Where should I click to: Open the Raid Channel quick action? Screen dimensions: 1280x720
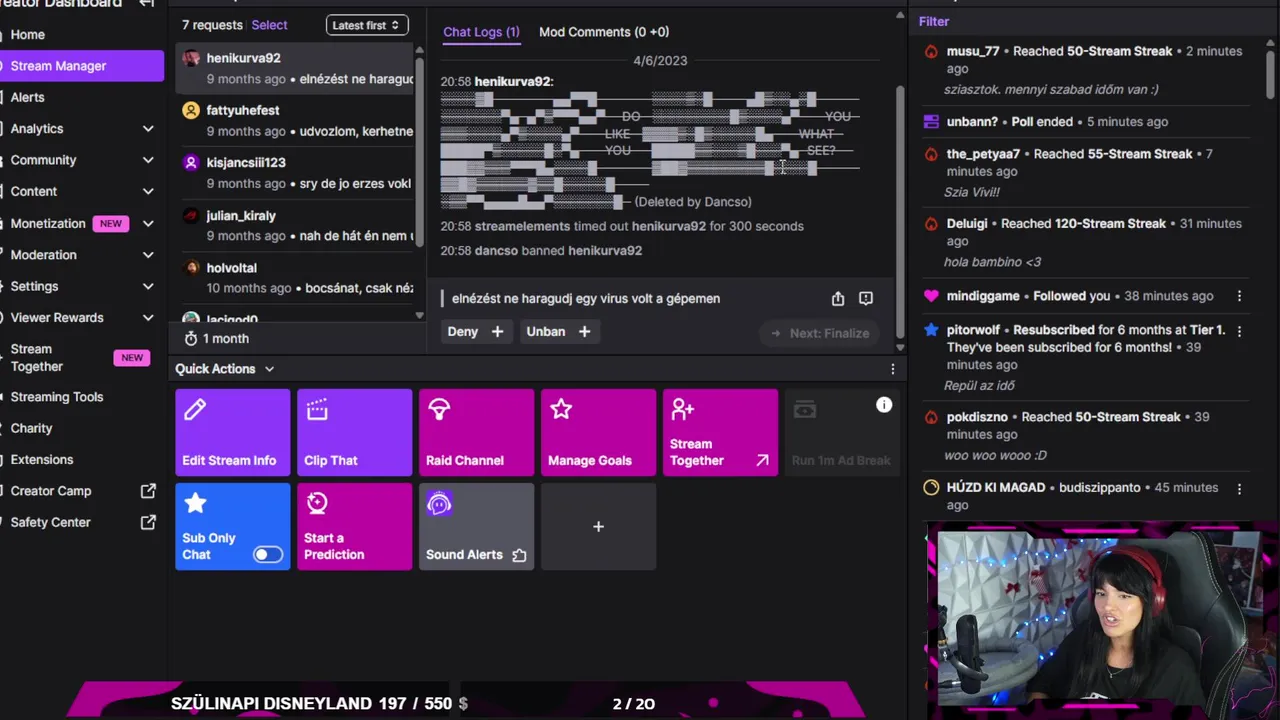pyautogui.click(x=476, y=432)
